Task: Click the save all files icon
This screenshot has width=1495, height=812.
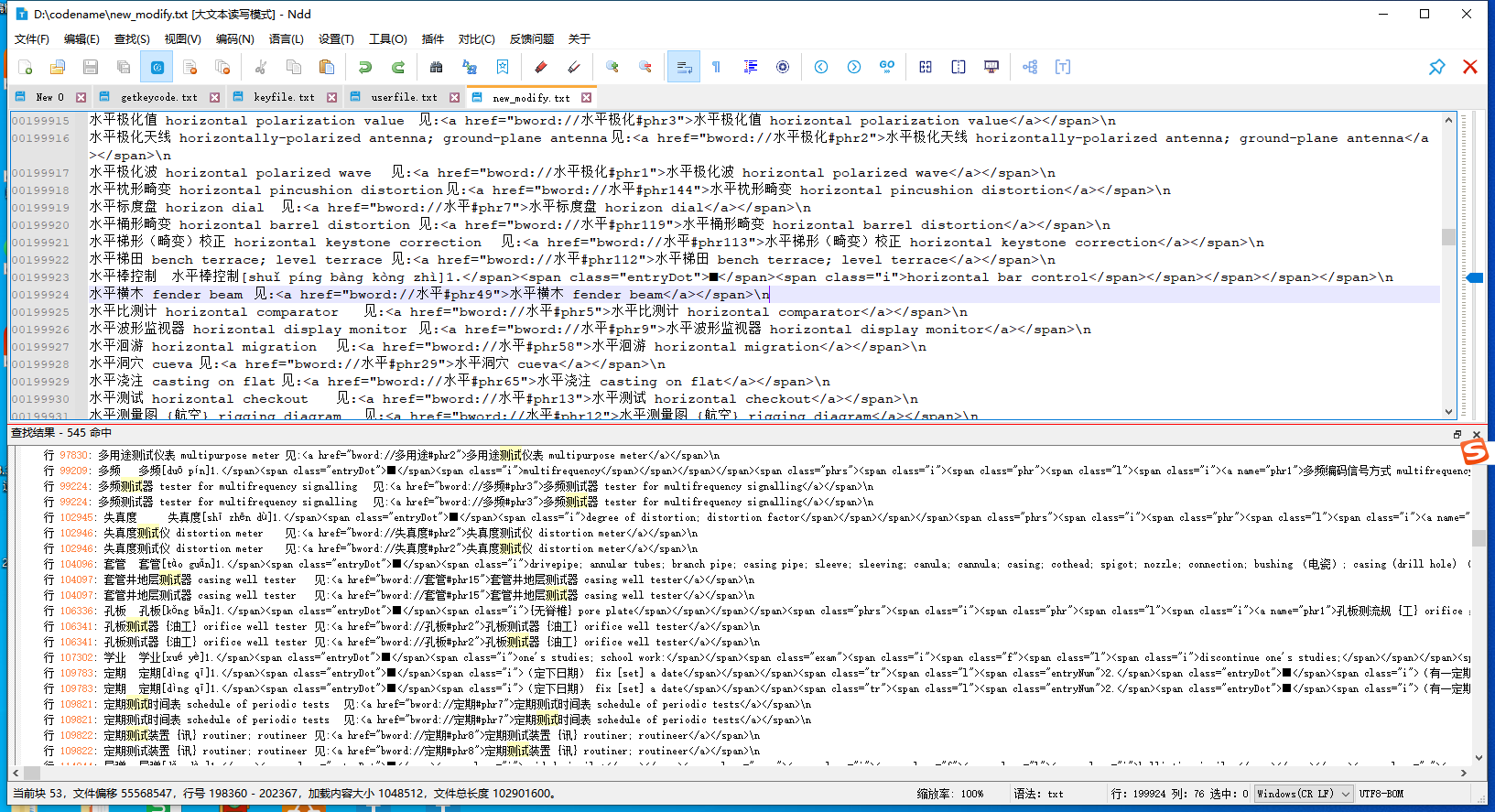Action: (124, 67)
